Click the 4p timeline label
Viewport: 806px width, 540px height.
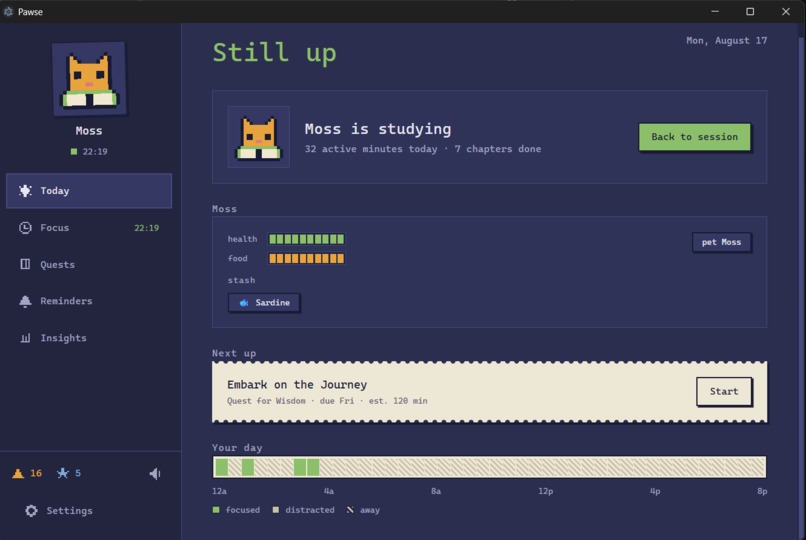pyautogui.click(x=655, y=491)
